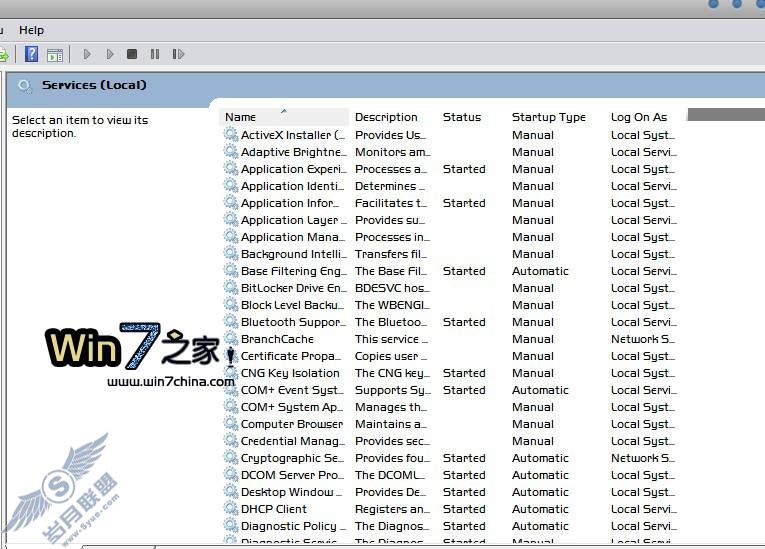Click the Start Service play icon
Screen dimensions: 765x549
87,54
